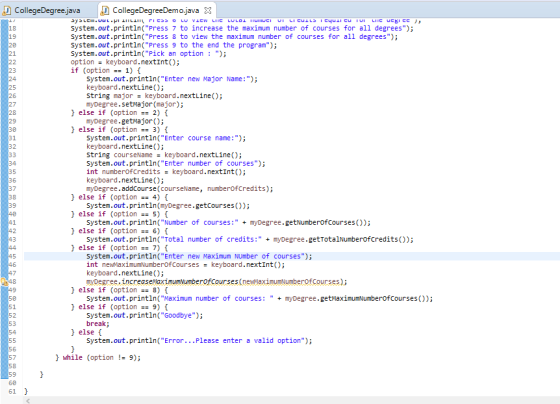
Task: Click the text "Press 9 to the end the program"
Action: point(207,45)
